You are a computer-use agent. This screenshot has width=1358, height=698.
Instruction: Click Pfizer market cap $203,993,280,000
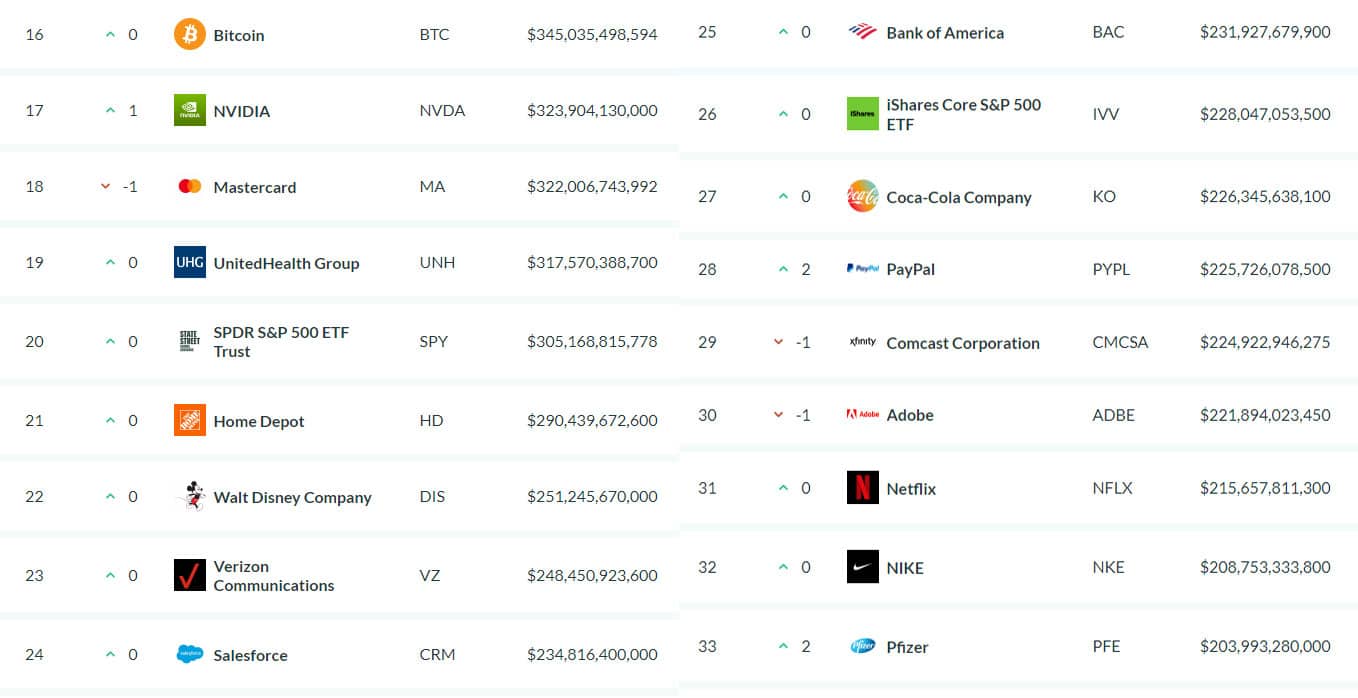click(1265, 646)
